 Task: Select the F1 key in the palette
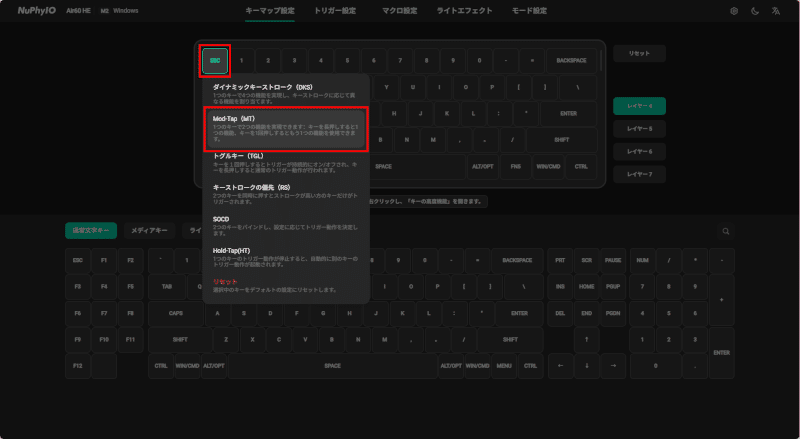104,260
